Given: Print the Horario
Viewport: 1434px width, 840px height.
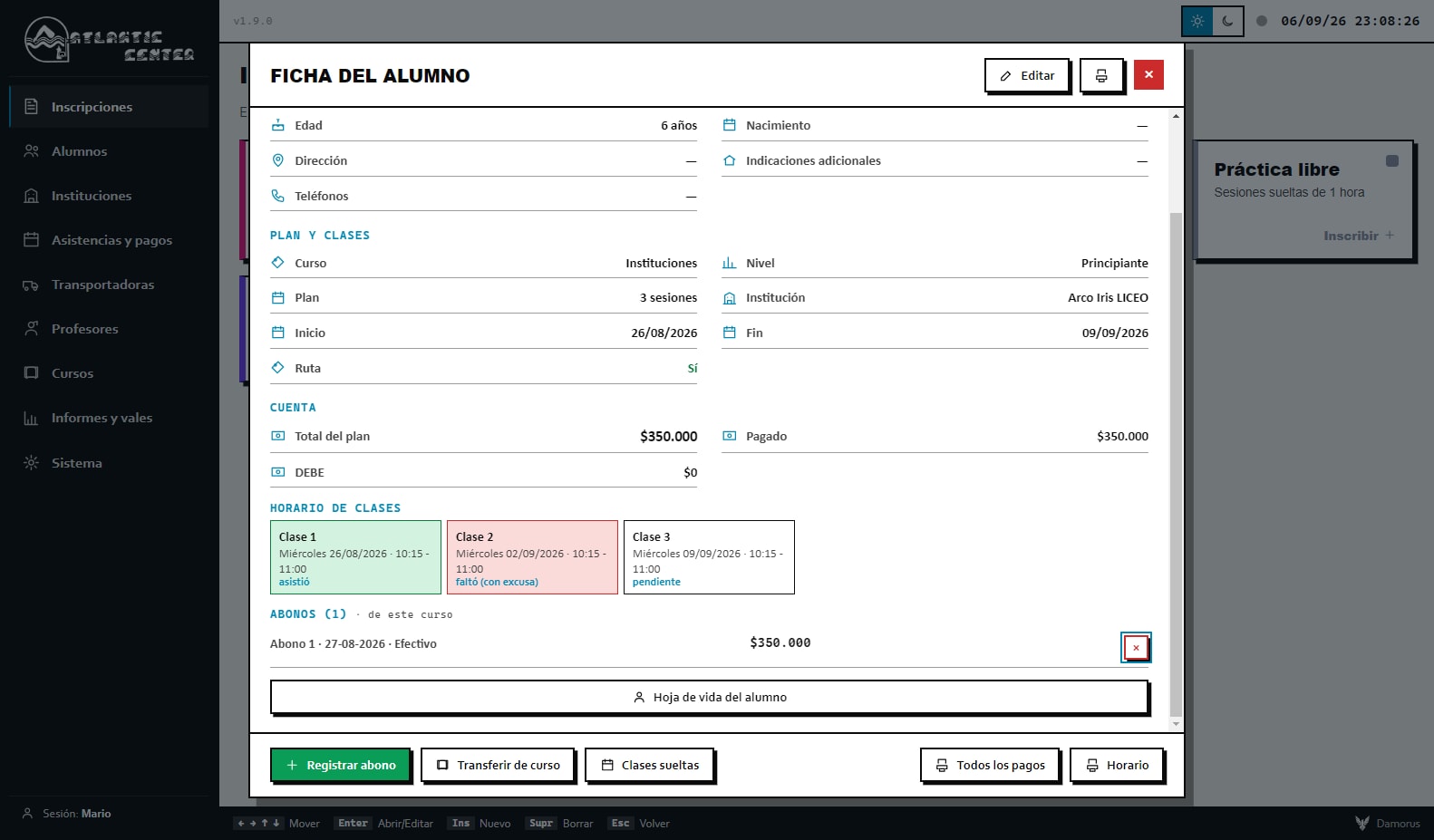Looking at the screenshot, I should click(x=1117, y=765).
